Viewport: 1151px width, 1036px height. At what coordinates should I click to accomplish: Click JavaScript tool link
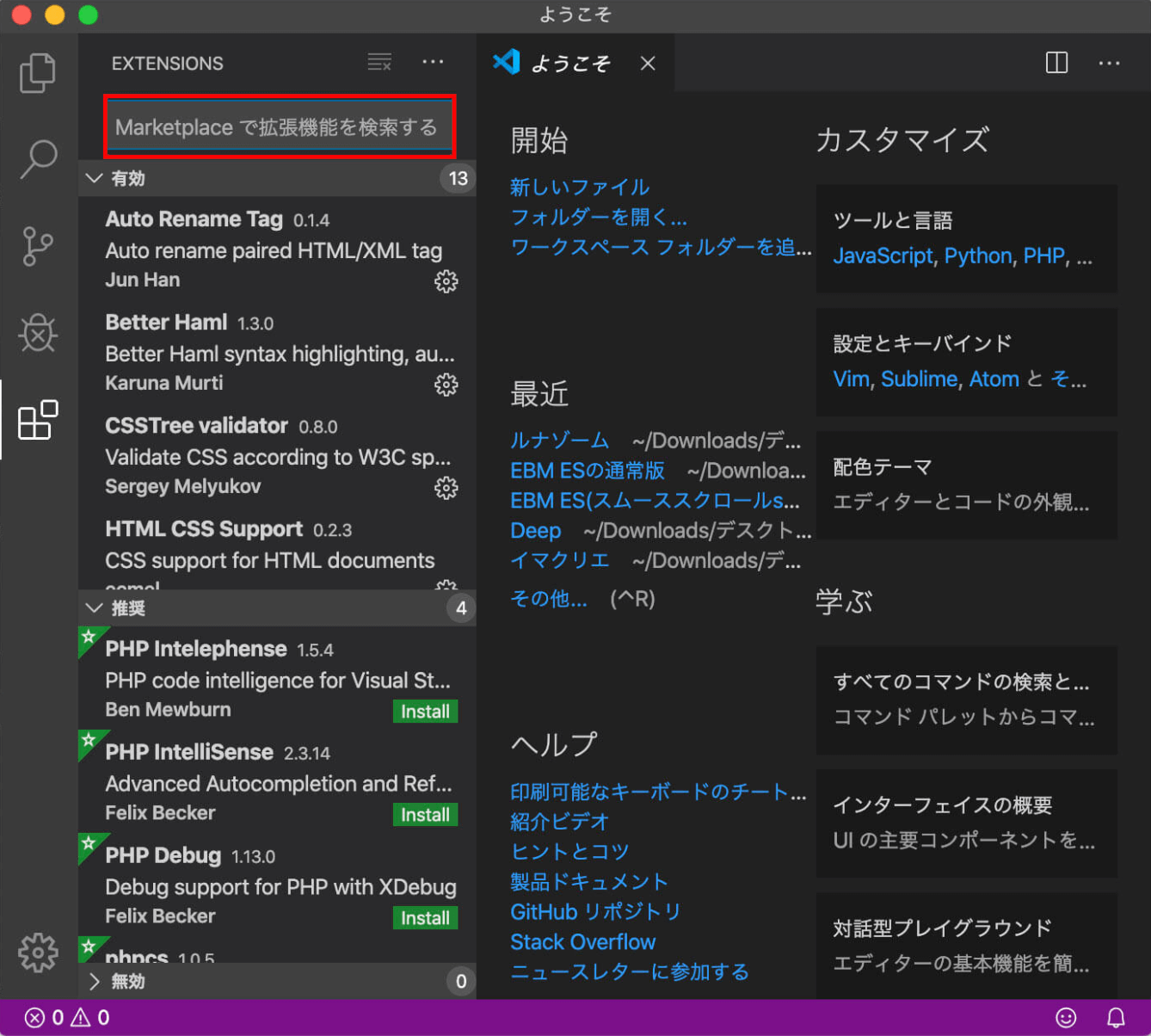coord(883,256)
